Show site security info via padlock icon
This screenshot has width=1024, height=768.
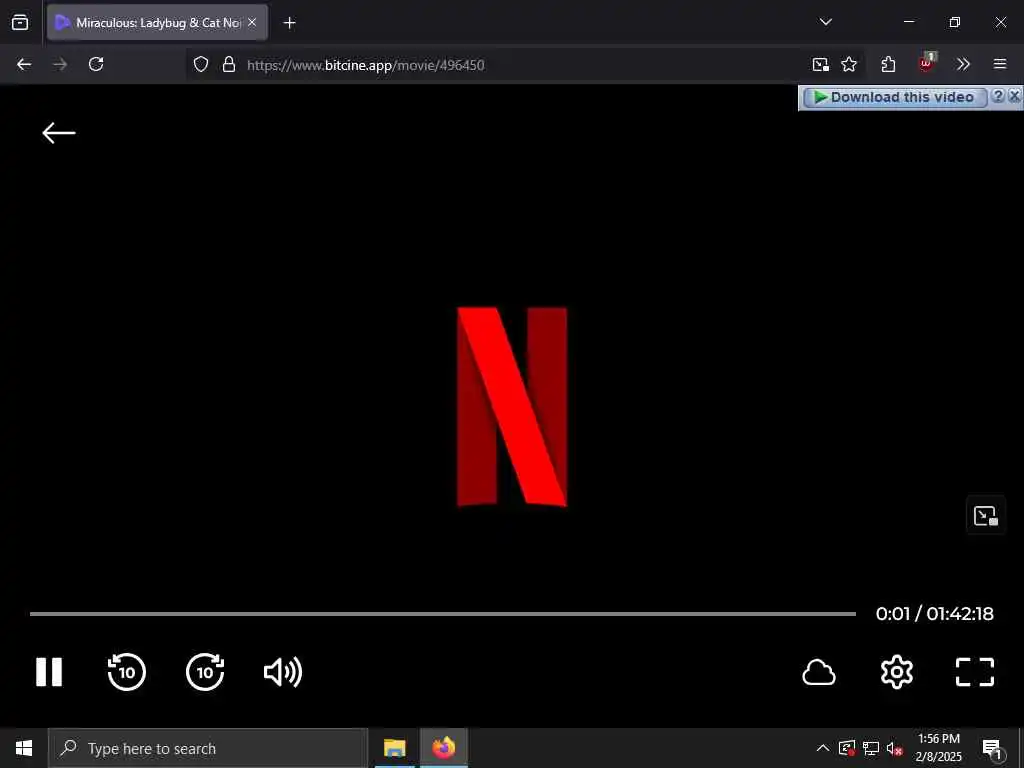229,64
